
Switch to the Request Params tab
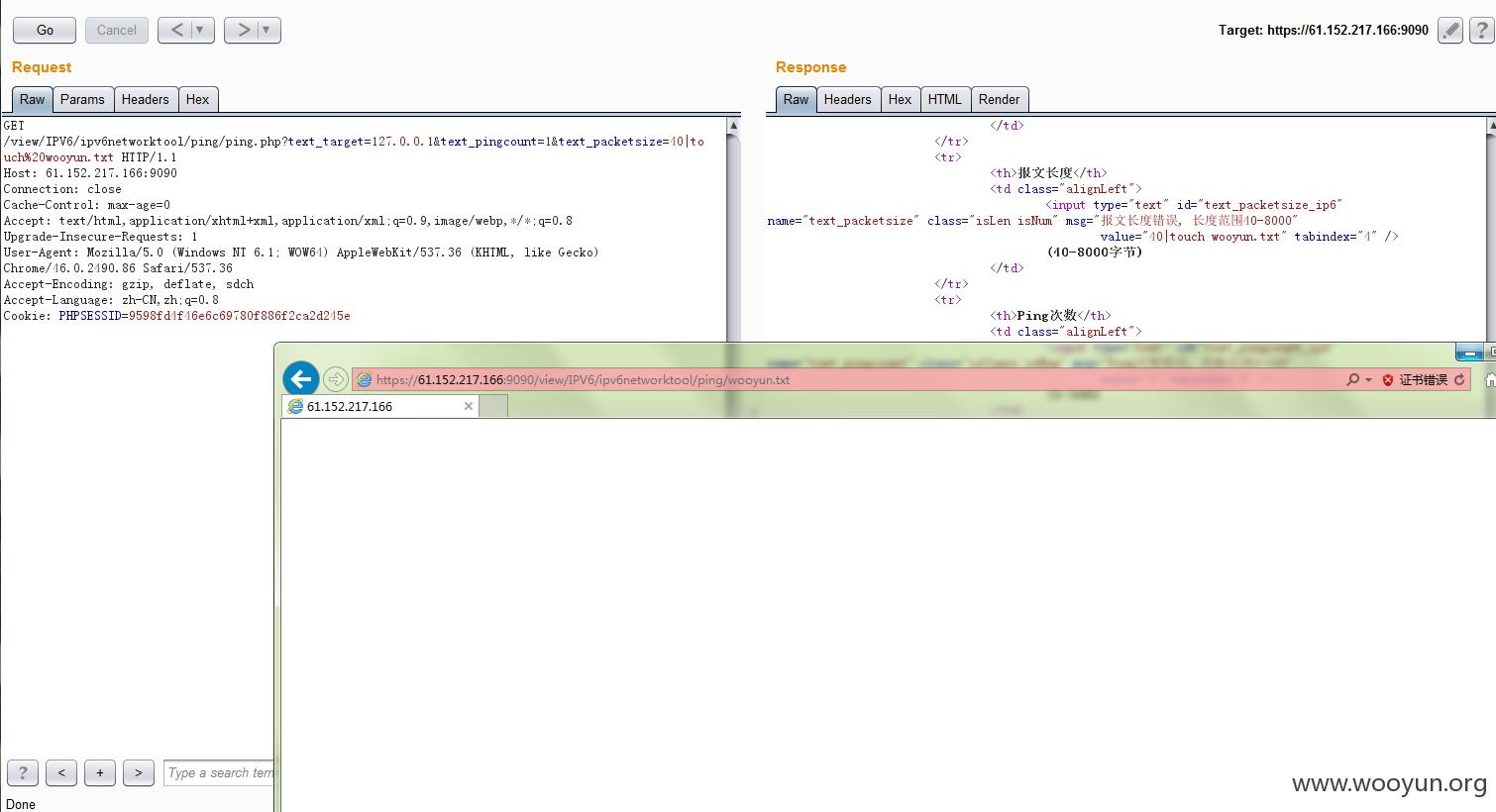[x=82, y=99]
